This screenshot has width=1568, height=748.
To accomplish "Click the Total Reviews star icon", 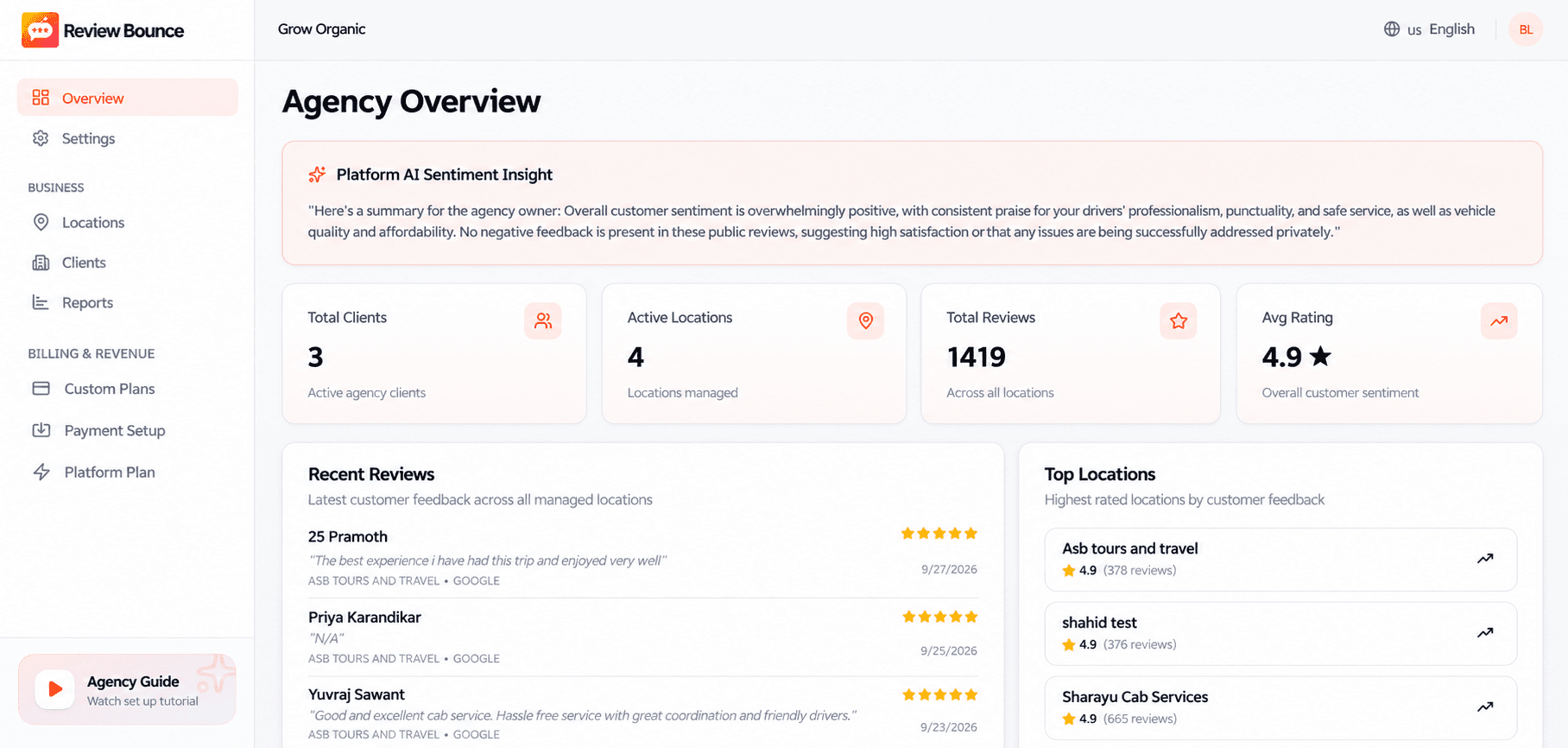I will [1179, 321].
